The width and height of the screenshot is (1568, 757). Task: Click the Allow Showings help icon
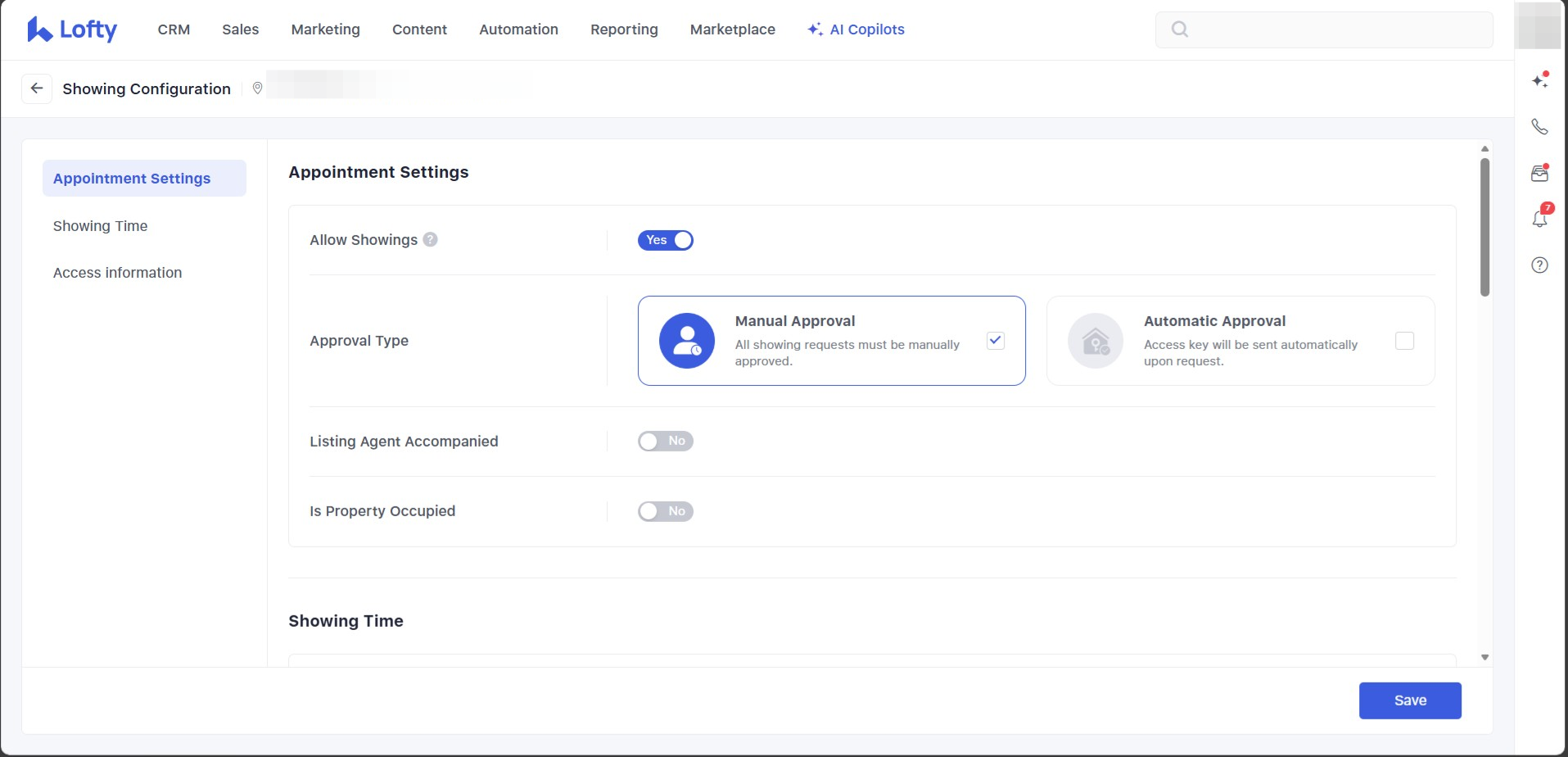point(431,239)
